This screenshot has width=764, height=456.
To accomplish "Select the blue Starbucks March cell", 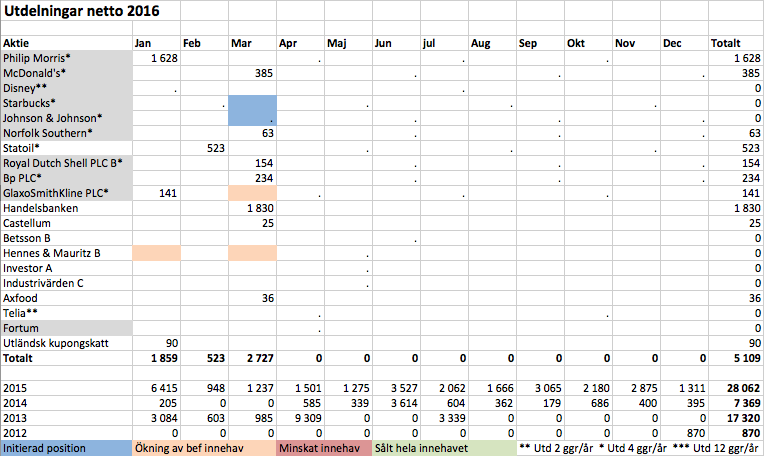I will coord(252,103).
